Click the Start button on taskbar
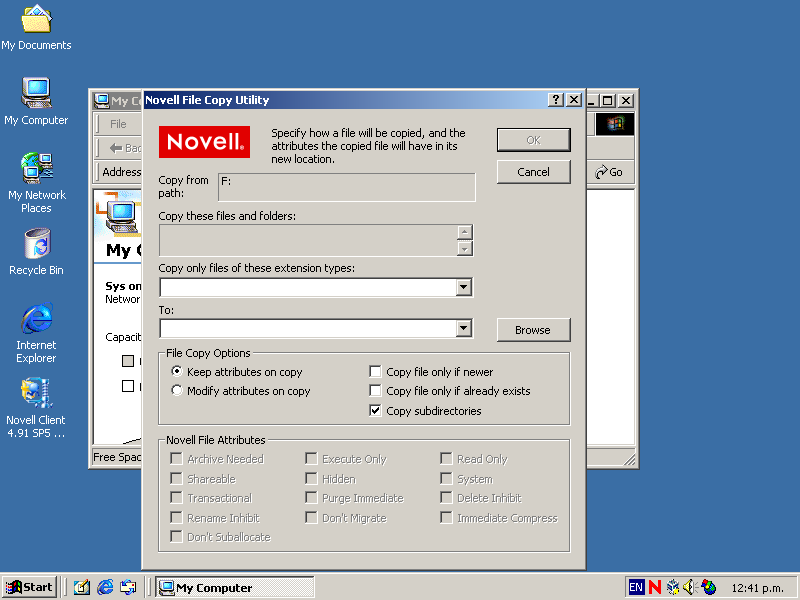 coord(30,587)
